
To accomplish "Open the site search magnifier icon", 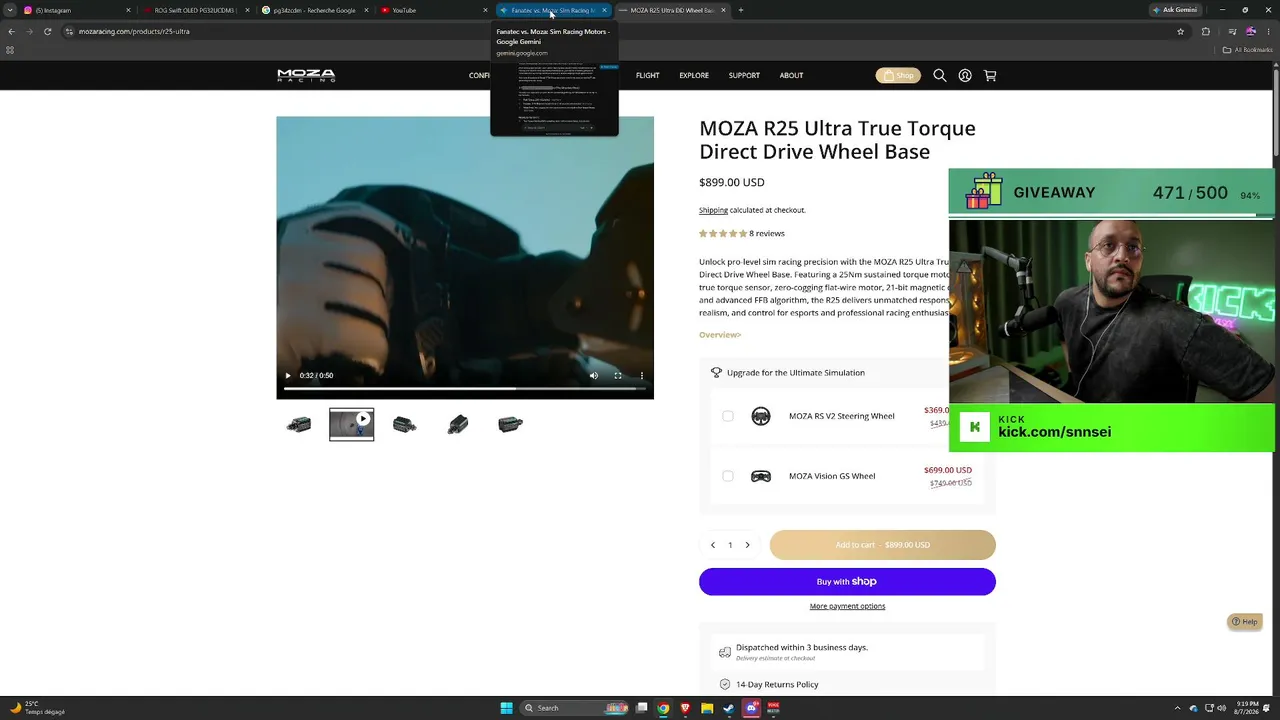I will pyautogui.click(x=940, y=75).
